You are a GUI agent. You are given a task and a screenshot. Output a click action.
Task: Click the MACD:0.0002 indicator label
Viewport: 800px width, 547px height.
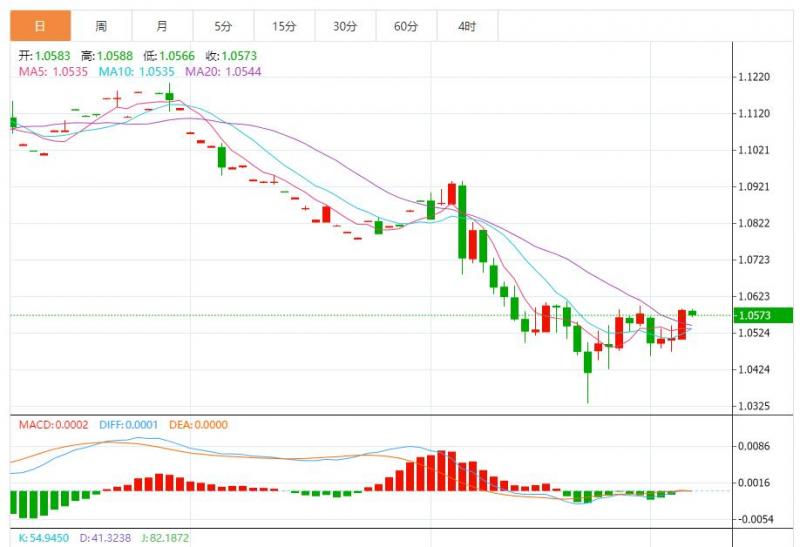tap(54, 425)
